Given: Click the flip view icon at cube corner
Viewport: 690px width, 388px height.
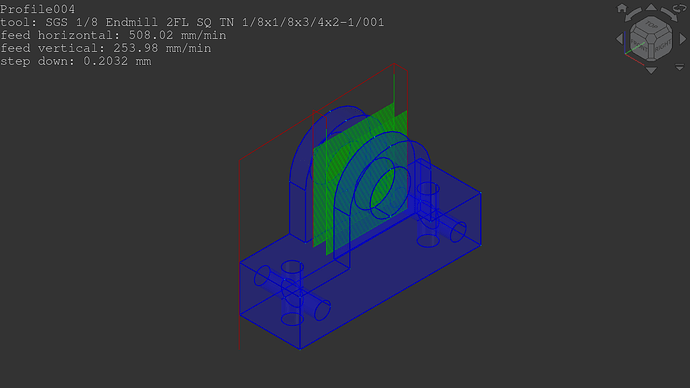Looking at the screenshot, I should pos(680,8).
